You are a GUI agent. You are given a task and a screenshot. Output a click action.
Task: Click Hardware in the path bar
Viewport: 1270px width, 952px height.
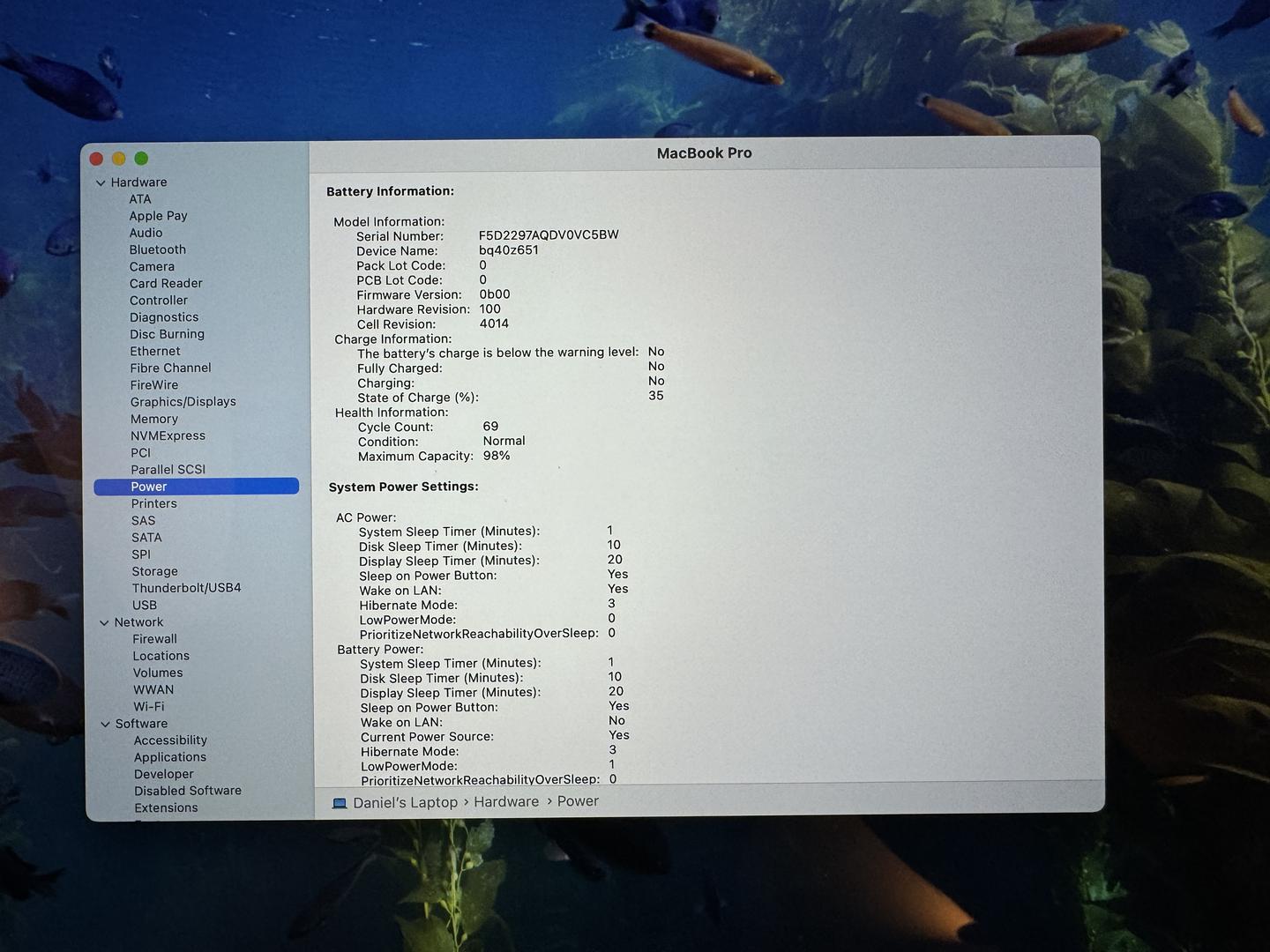[506, 802]
